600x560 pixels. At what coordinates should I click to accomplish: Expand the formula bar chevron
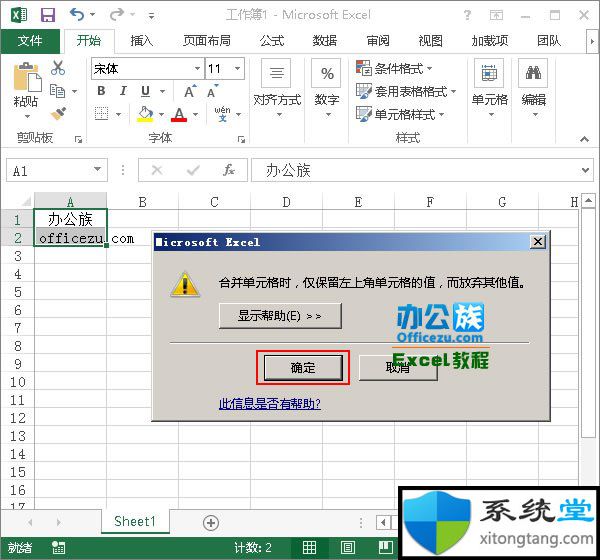pyautogui.click(x=585, y=170)
